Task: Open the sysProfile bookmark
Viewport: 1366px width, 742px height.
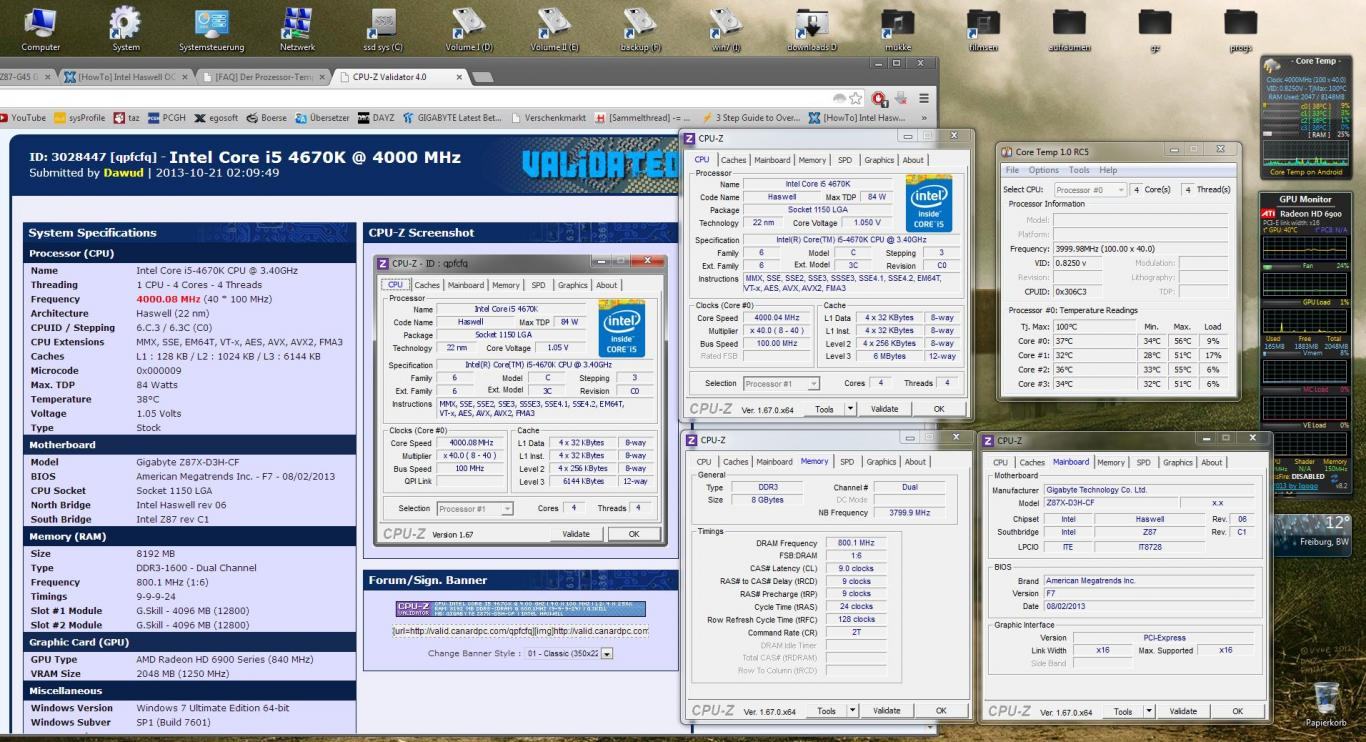Action: pos(80,118)
